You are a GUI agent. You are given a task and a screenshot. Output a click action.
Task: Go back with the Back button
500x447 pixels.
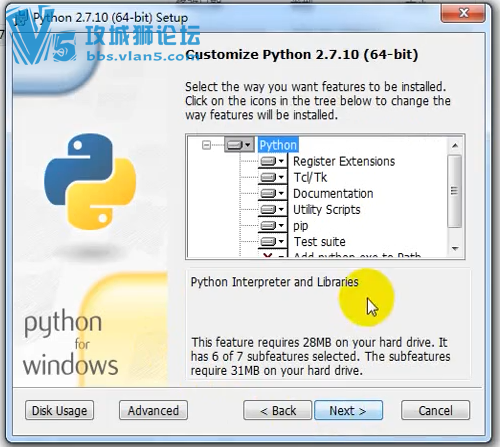pyautogui.click(x=278, y=410)
